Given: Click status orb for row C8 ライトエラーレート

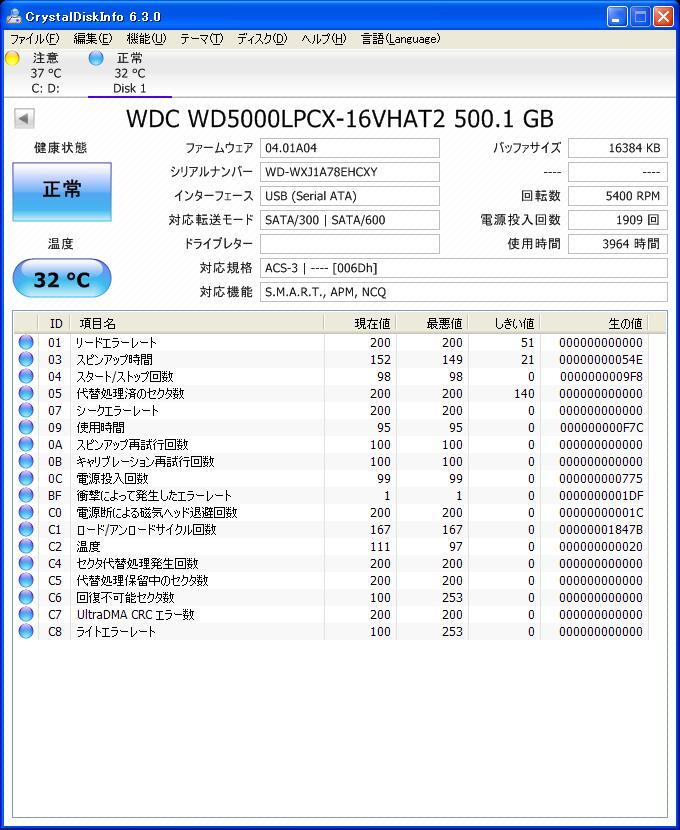Looking at the screenshot, I should tap(26, 631).
